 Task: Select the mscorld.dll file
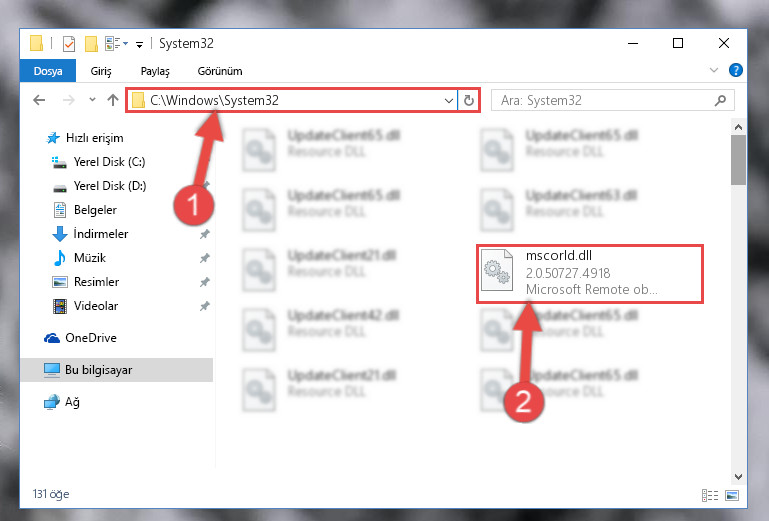590,273
